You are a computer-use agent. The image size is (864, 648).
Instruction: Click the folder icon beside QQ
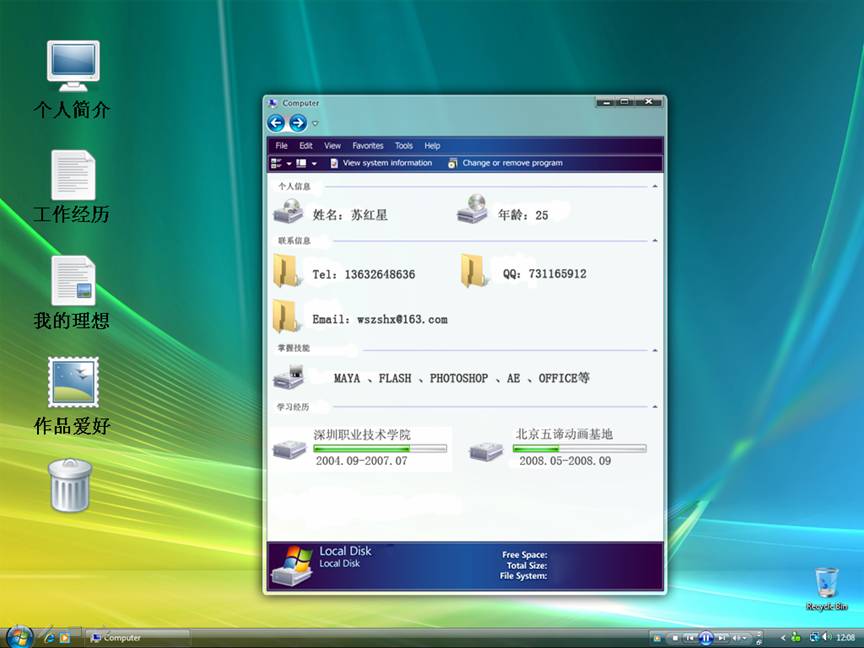474,270
